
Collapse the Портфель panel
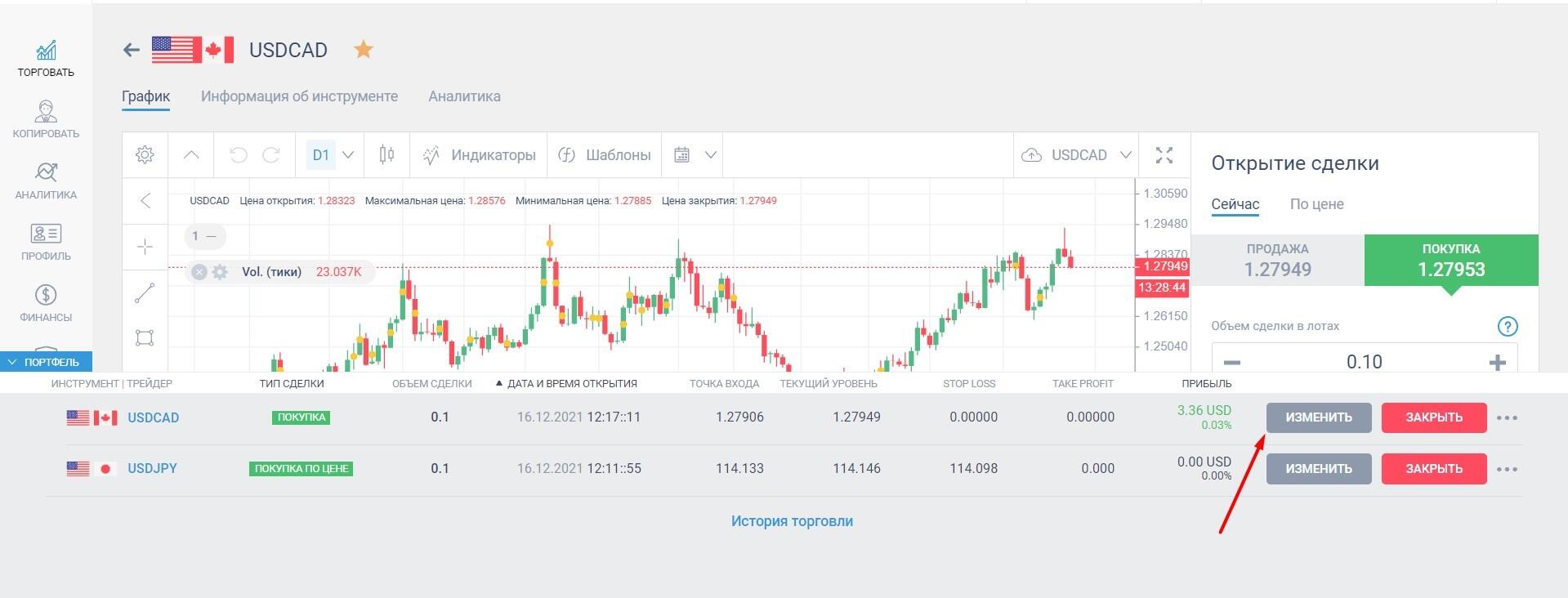click(x=46, y=362)
